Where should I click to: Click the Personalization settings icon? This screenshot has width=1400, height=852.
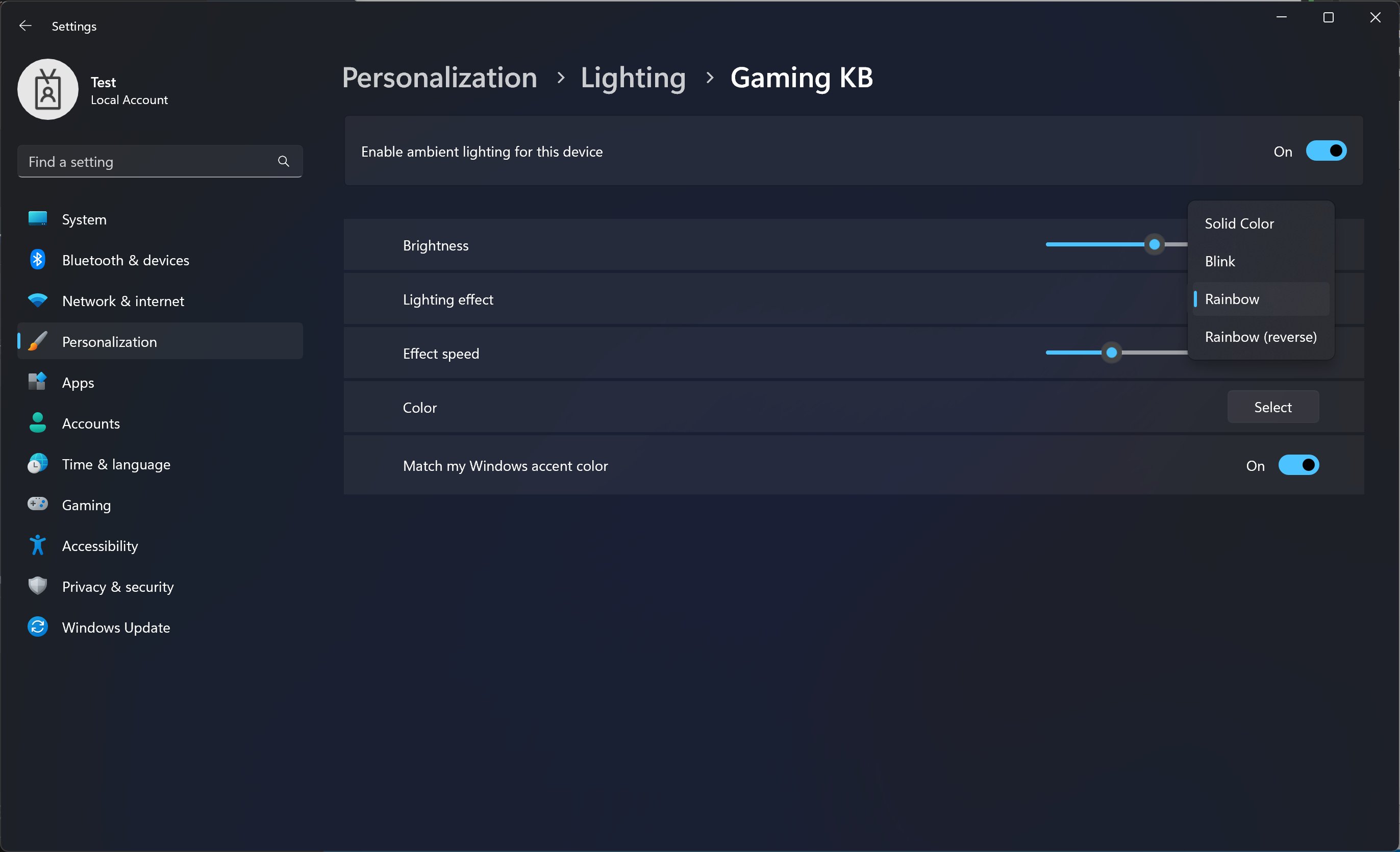click(38, 341)
